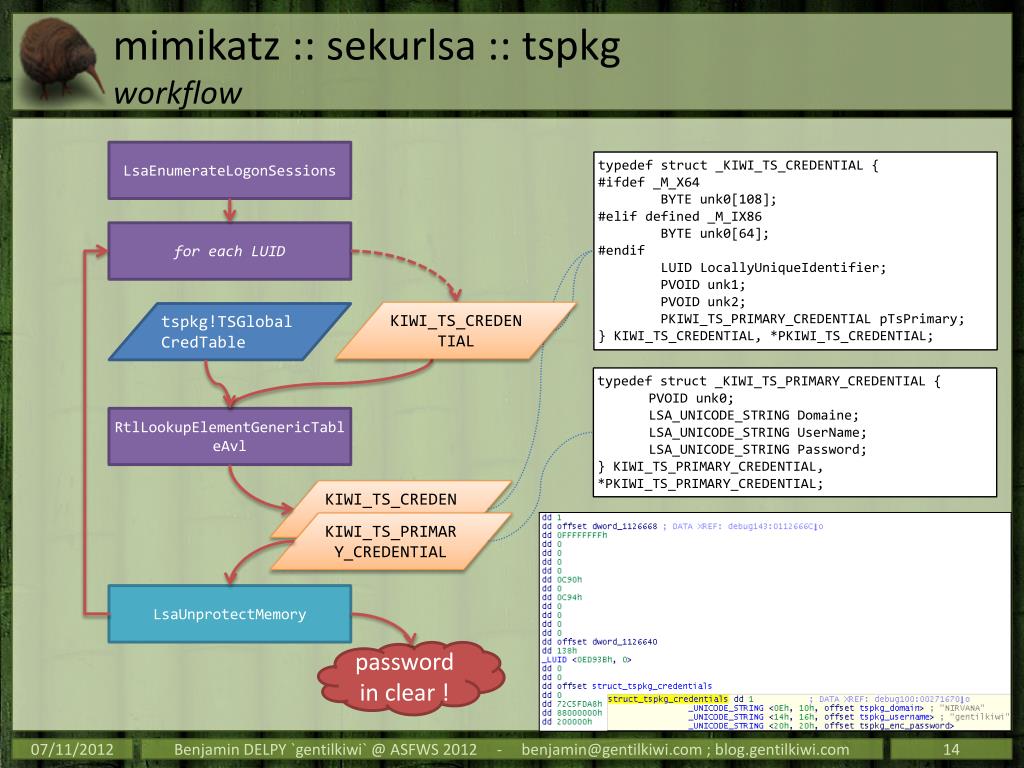
Task: Click '_LUID <0ED93Bh, 0>' disassembly line
Action: pos(586,660)
